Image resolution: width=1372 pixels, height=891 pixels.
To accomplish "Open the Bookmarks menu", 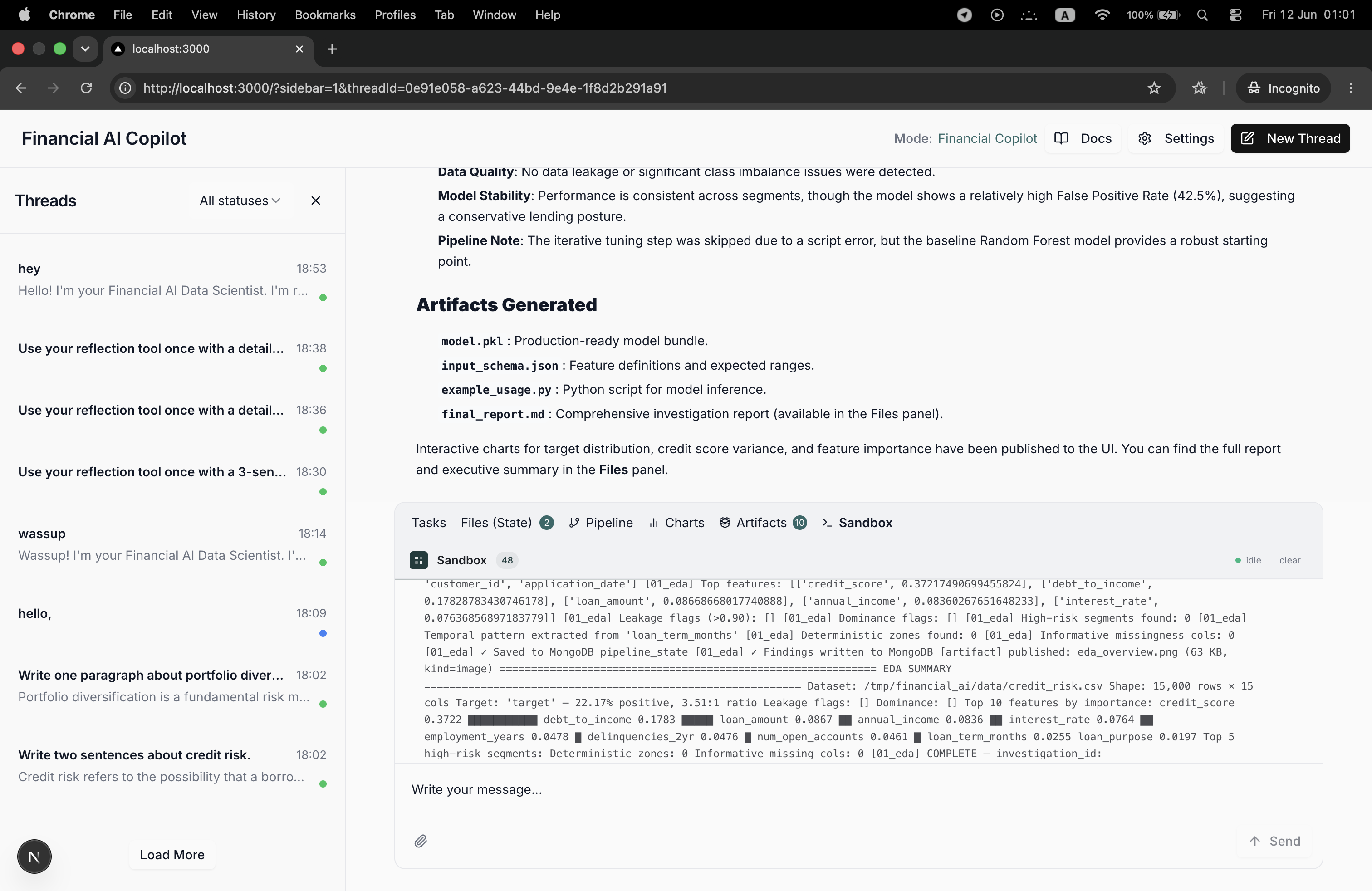I will [324, 15].
